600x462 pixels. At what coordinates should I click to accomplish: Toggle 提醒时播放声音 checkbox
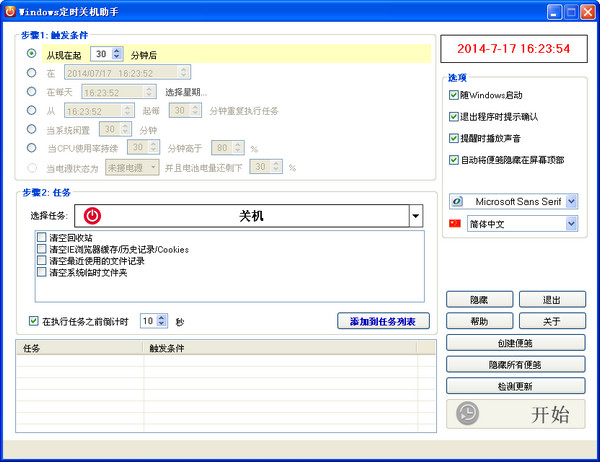[453, 138]
